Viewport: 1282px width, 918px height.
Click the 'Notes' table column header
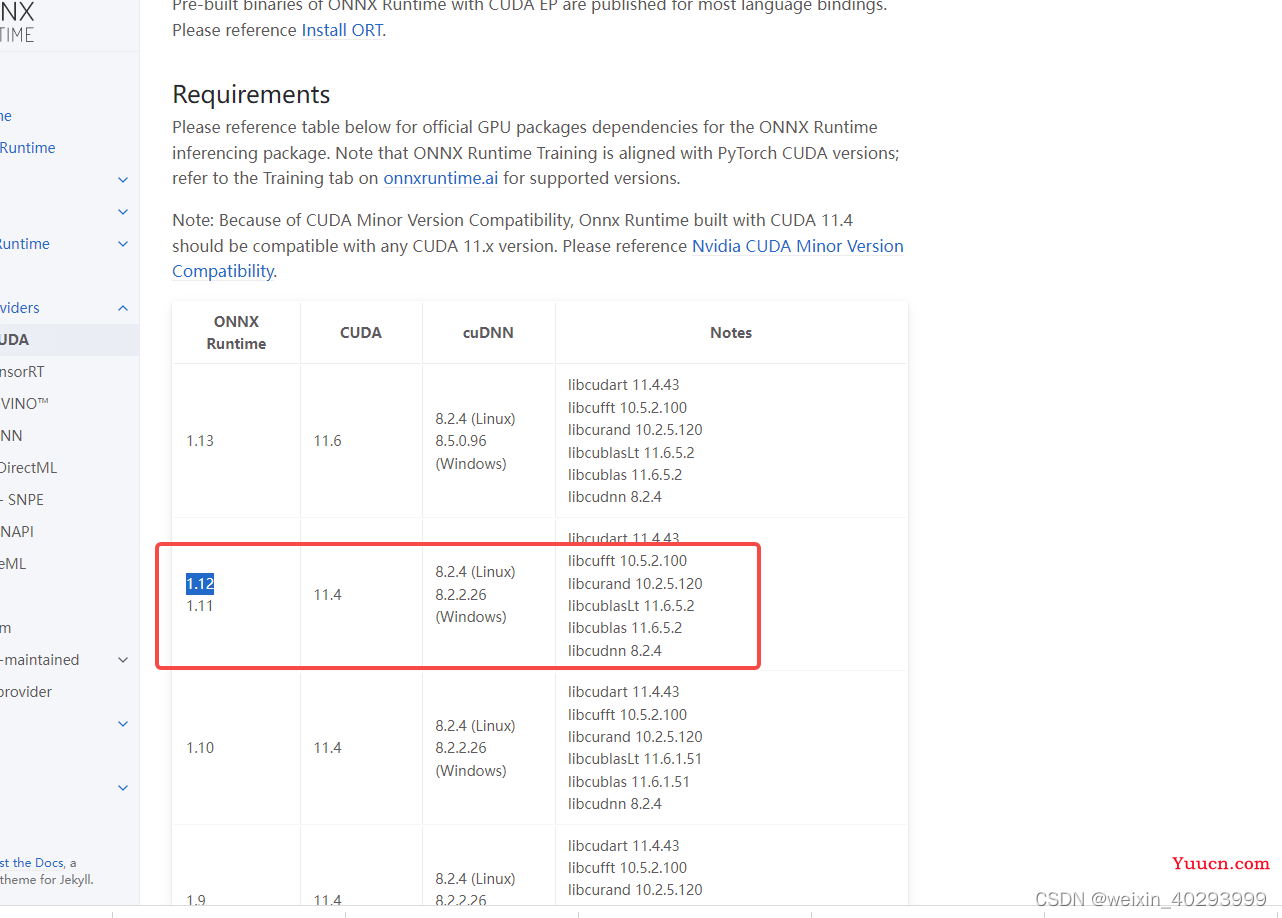point(731,333)
